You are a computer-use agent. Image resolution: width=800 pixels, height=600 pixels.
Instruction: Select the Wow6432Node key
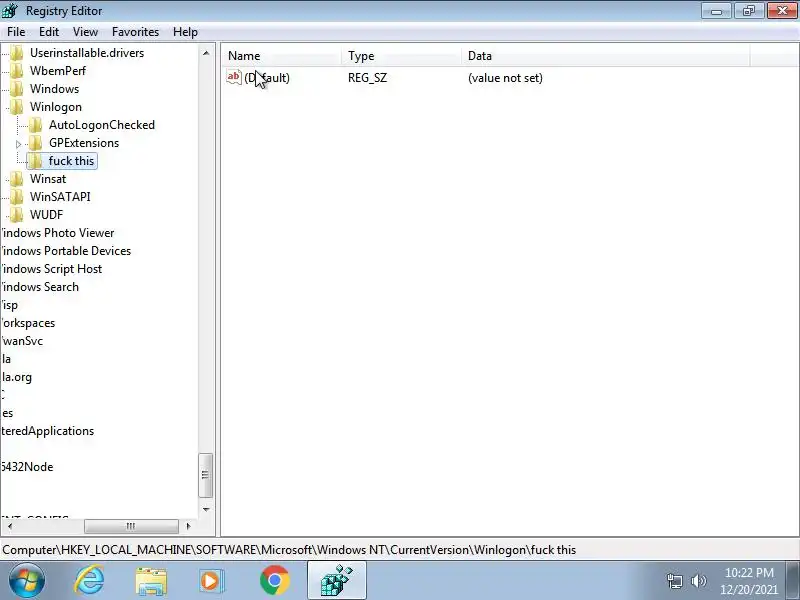[27, 467]
